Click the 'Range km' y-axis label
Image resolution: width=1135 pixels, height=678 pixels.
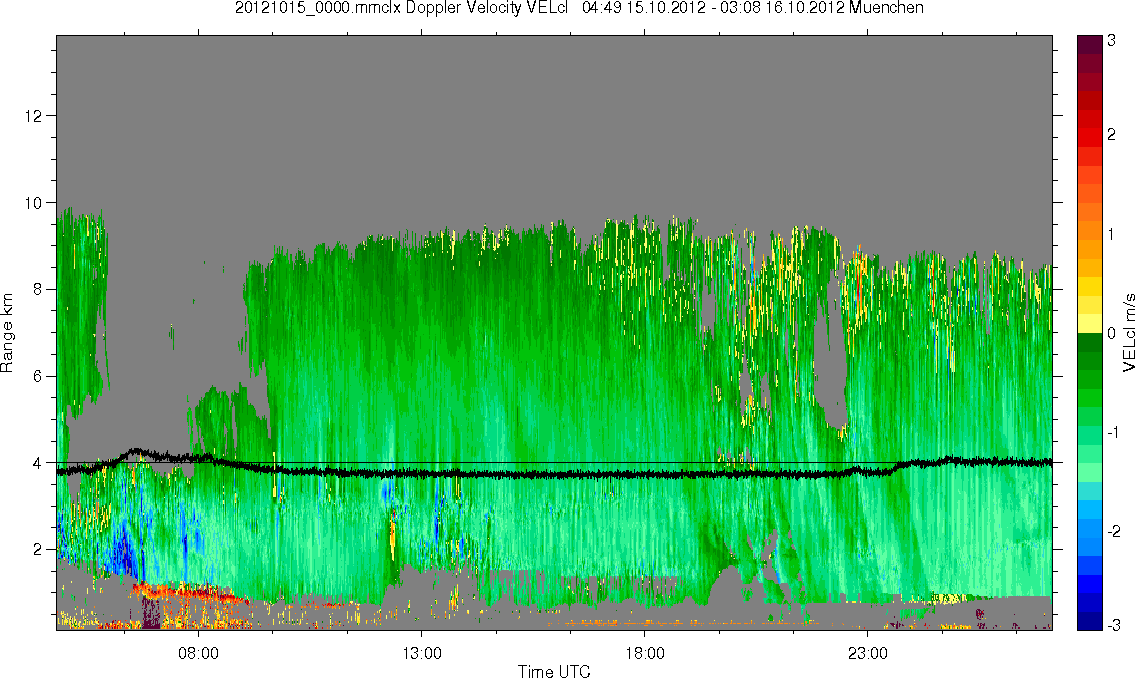(7, 333)
